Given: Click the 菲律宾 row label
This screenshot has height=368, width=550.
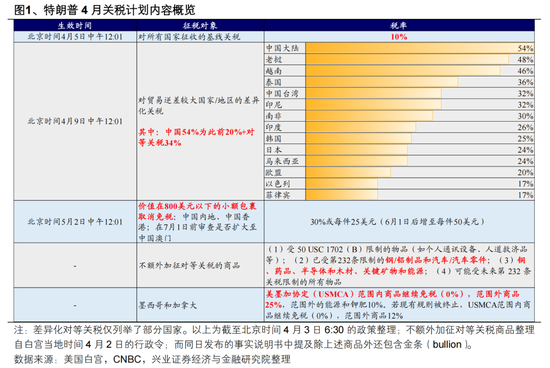Looking at the screenshot, I should [278, 195].
